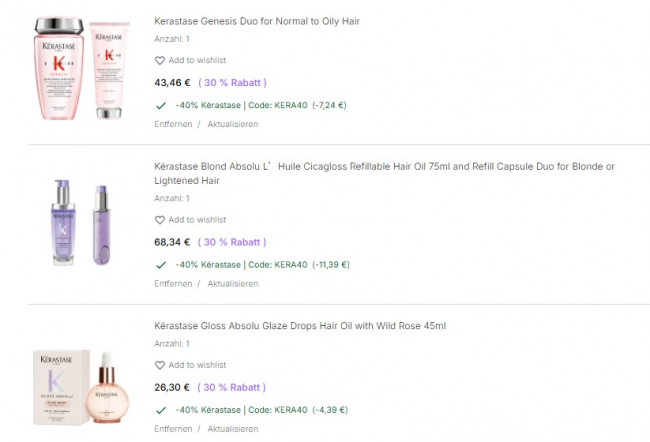The image size is (650, 442).
Task: Click green checkmark beside Genesis Duo KERA40 code
Action: click(x=161, y=105)
